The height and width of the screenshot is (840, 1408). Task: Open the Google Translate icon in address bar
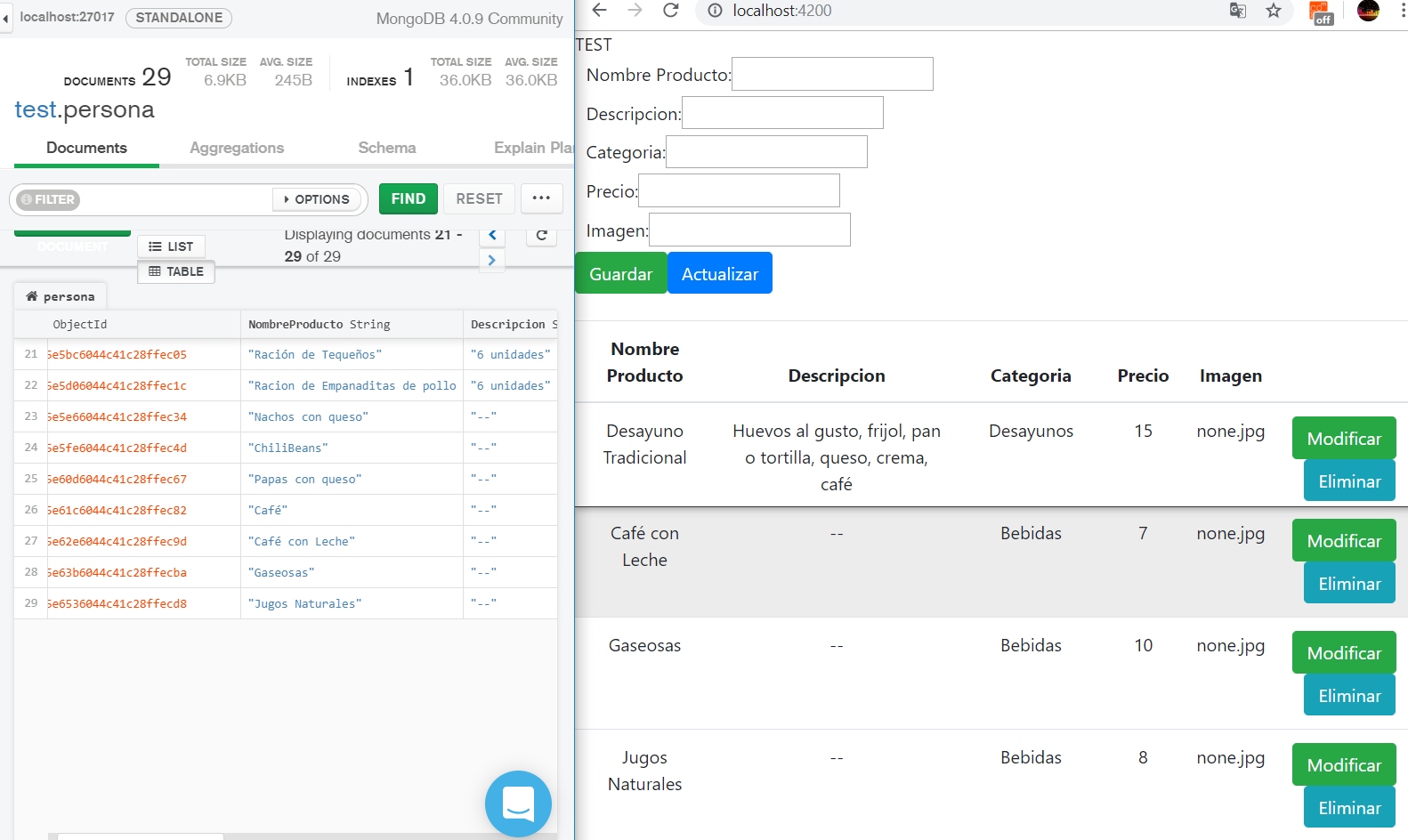[1237, 11]
